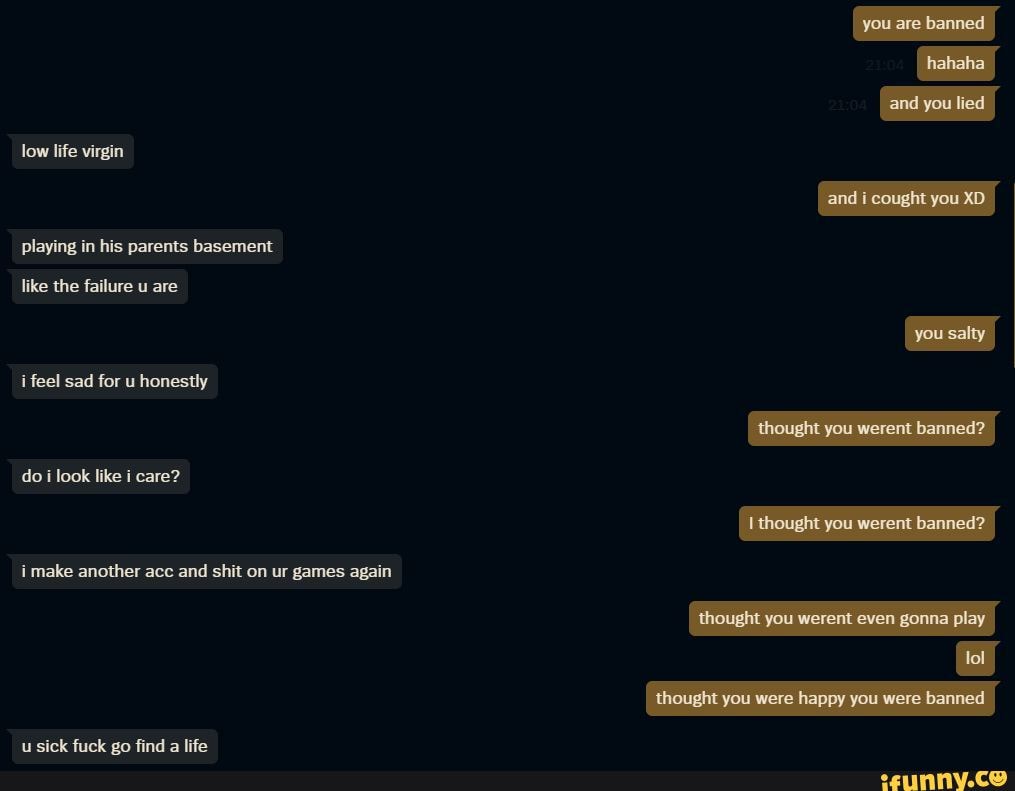Click 'thought you were happy you were banned'
The image size is (1015, 791).
click(820, 698)
